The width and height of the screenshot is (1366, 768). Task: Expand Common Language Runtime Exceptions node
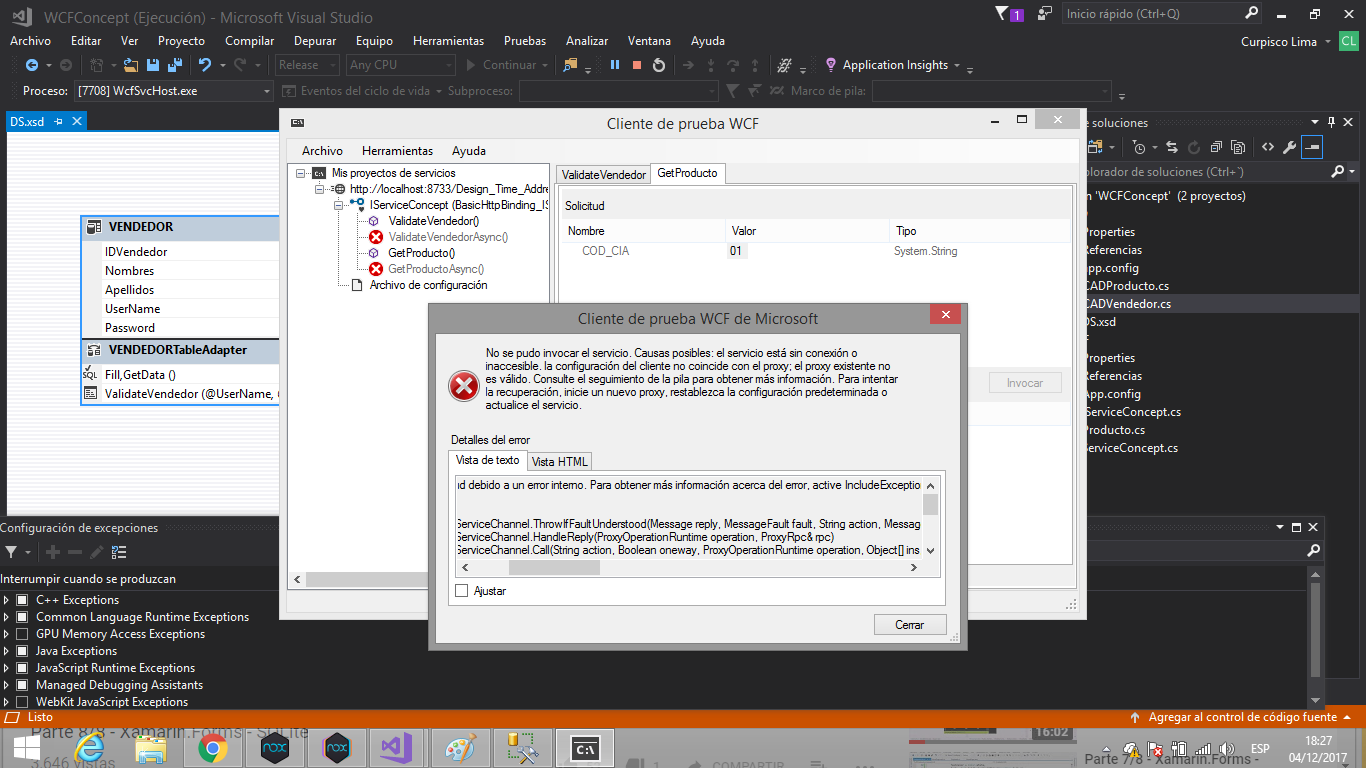click(x=7, y=617)
